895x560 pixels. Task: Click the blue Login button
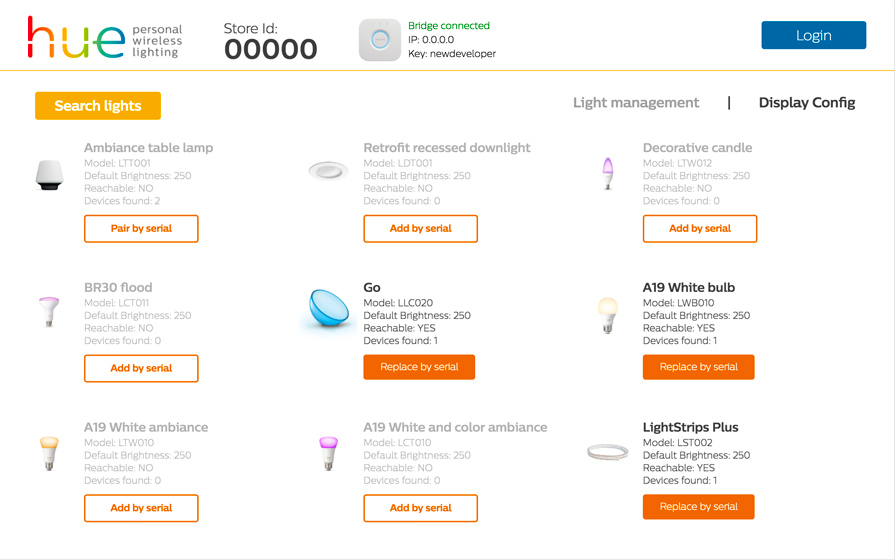(x=813, y=35)
